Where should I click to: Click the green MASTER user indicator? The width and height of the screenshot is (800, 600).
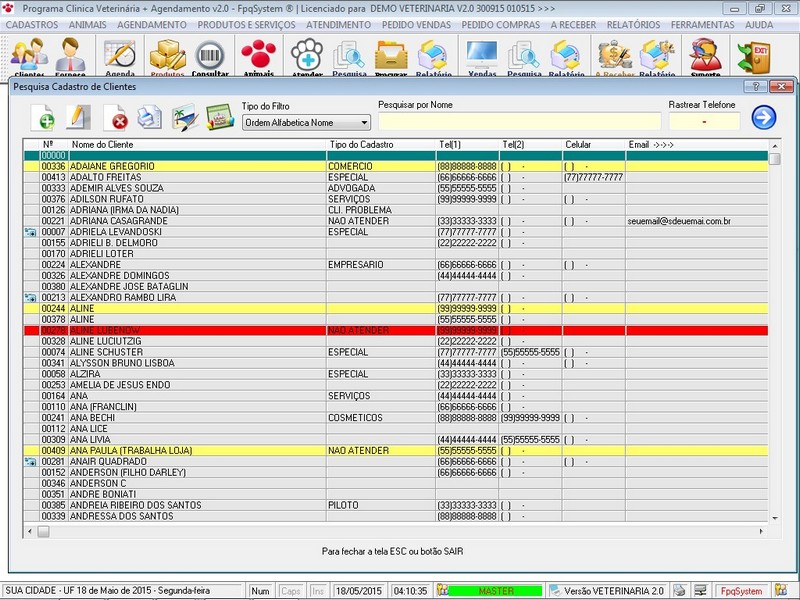pos(495,591)
